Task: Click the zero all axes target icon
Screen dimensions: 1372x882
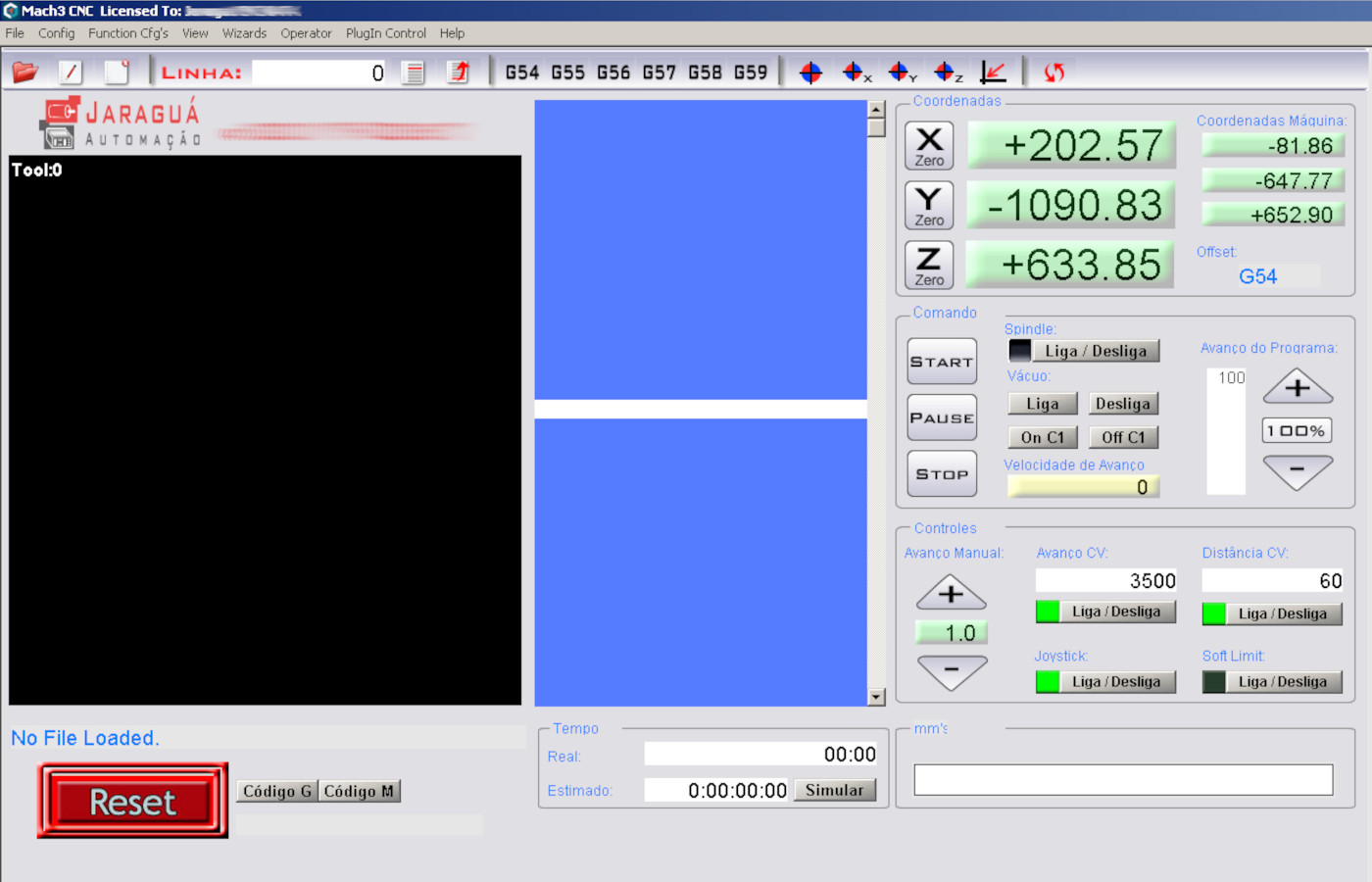Action: click(810, 73)
